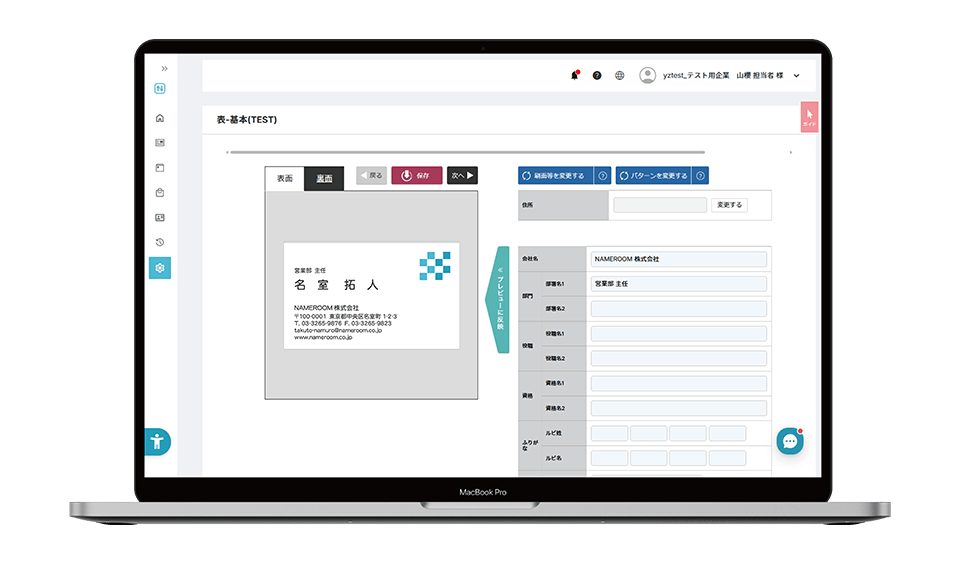This screenshot has height=564, width=960.
Task: Click the 会社名 field NAMEROOM 株式会社
Action: 678,259
